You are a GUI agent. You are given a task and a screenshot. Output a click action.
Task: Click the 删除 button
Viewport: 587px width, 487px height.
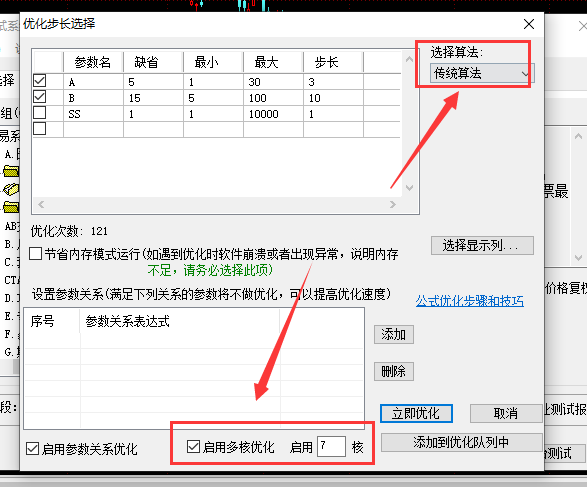[393, 371]
